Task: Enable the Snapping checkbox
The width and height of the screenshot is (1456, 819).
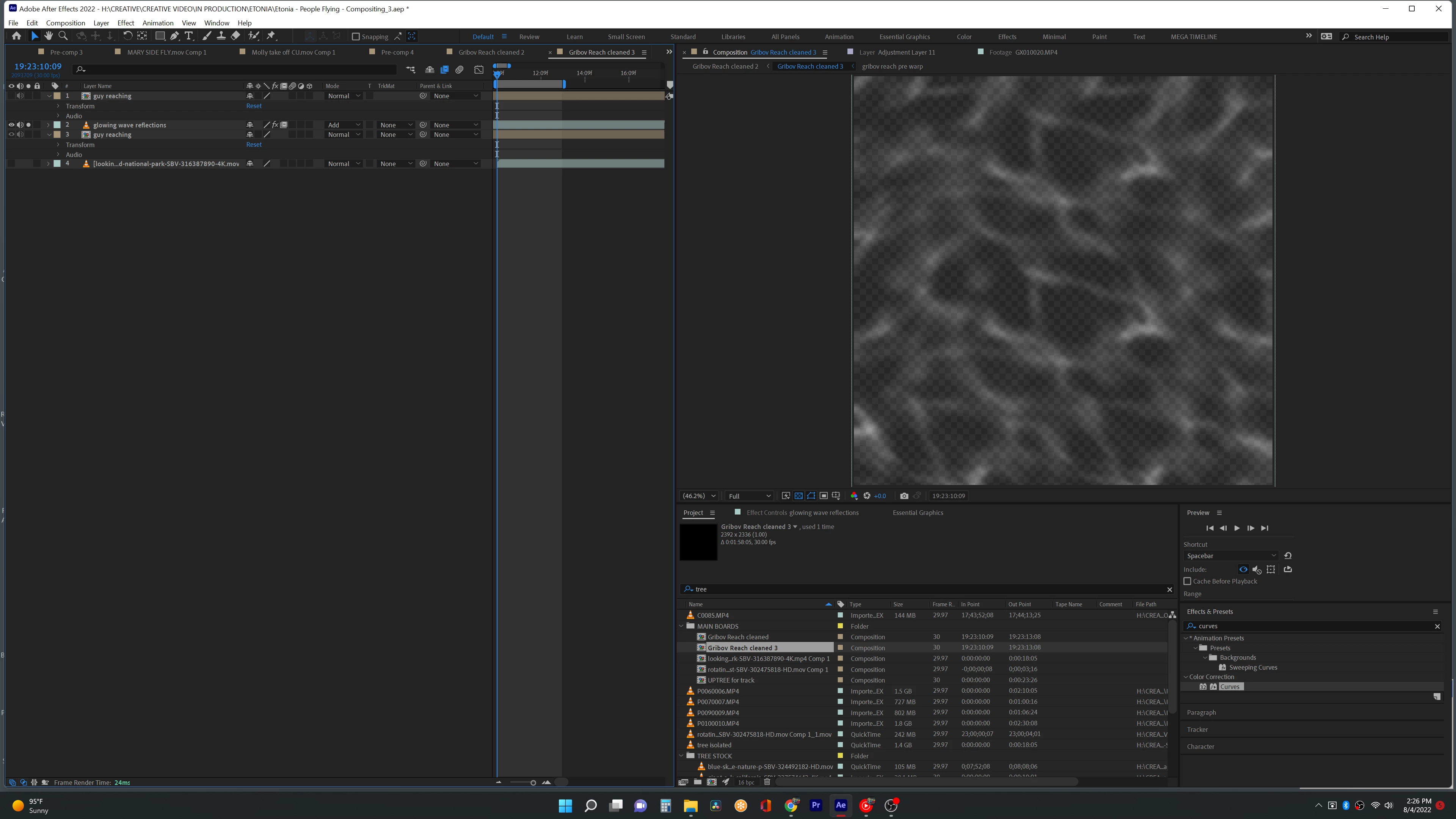Action: click(x=356, y=37)
